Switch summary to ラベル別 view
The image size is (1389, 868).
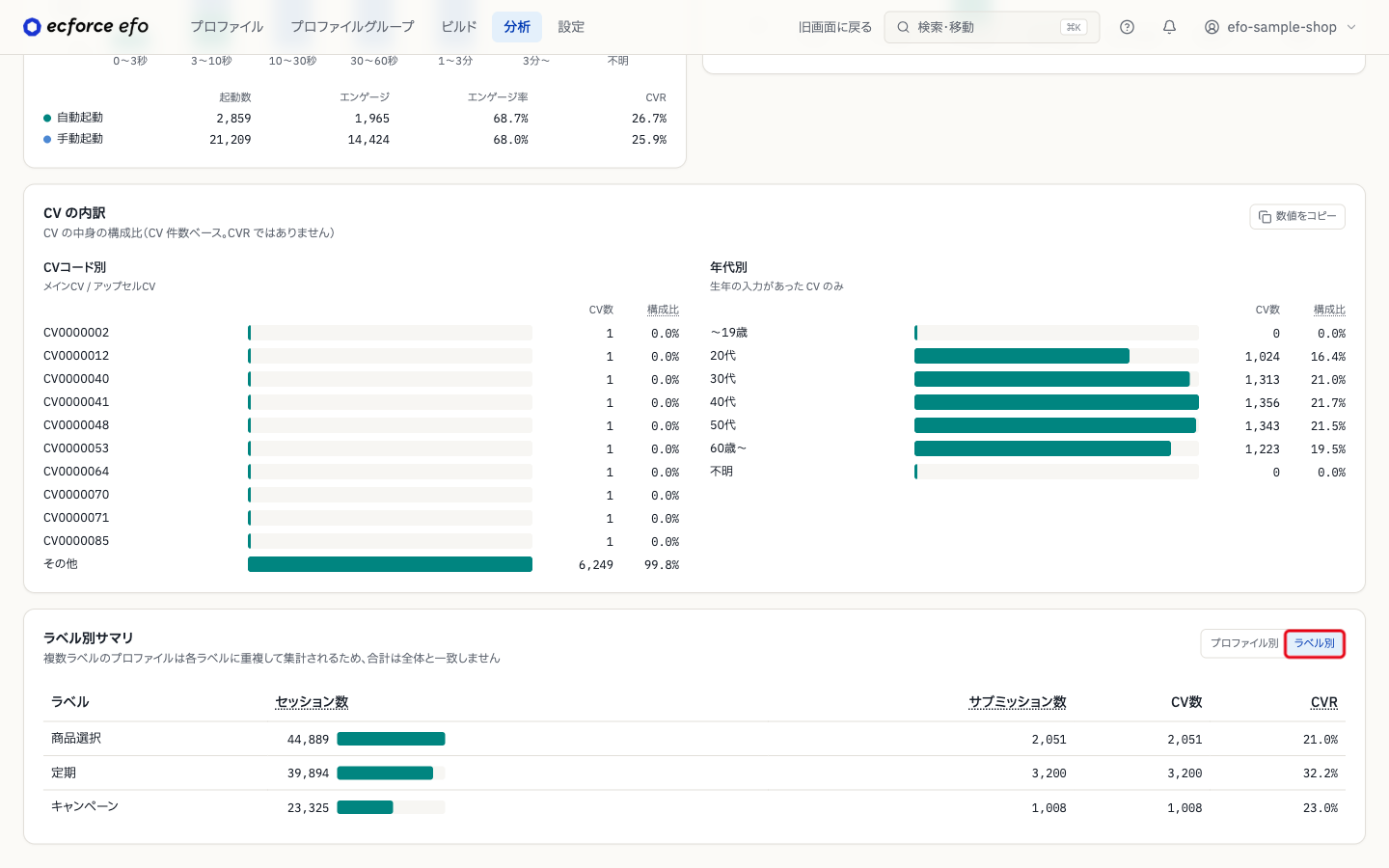click(1315, 643)
